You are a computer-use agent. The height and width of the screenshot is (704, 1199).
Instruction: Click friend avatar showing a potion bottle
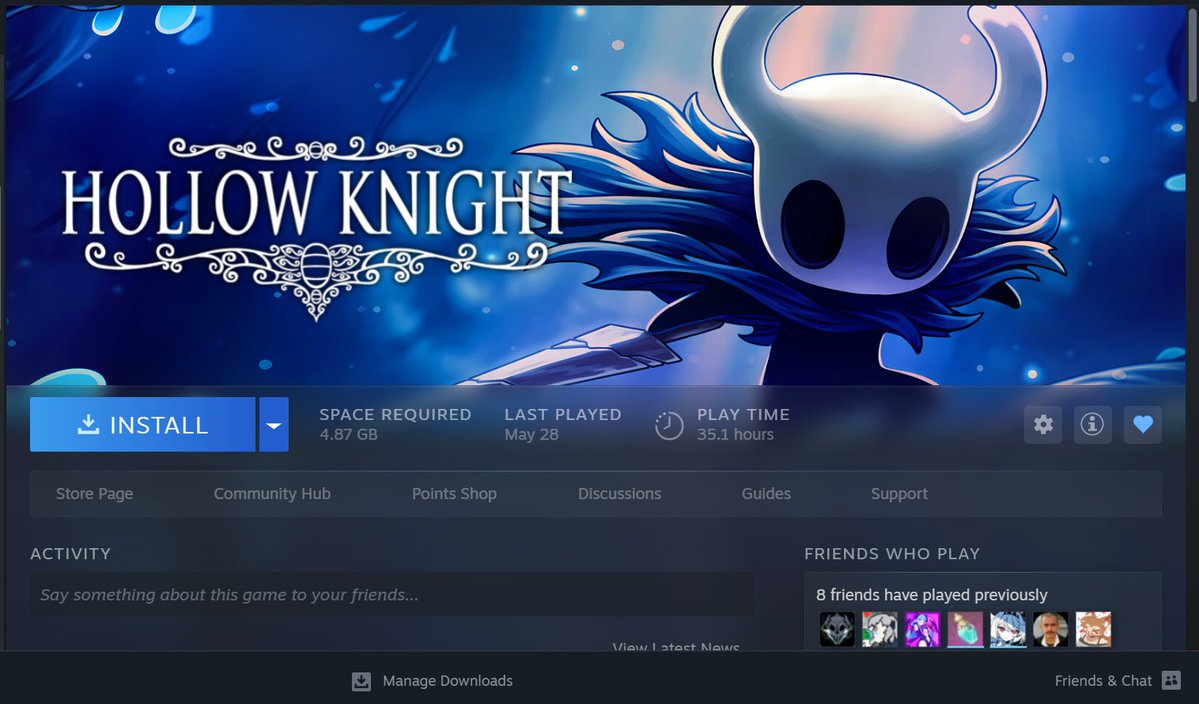966,630
